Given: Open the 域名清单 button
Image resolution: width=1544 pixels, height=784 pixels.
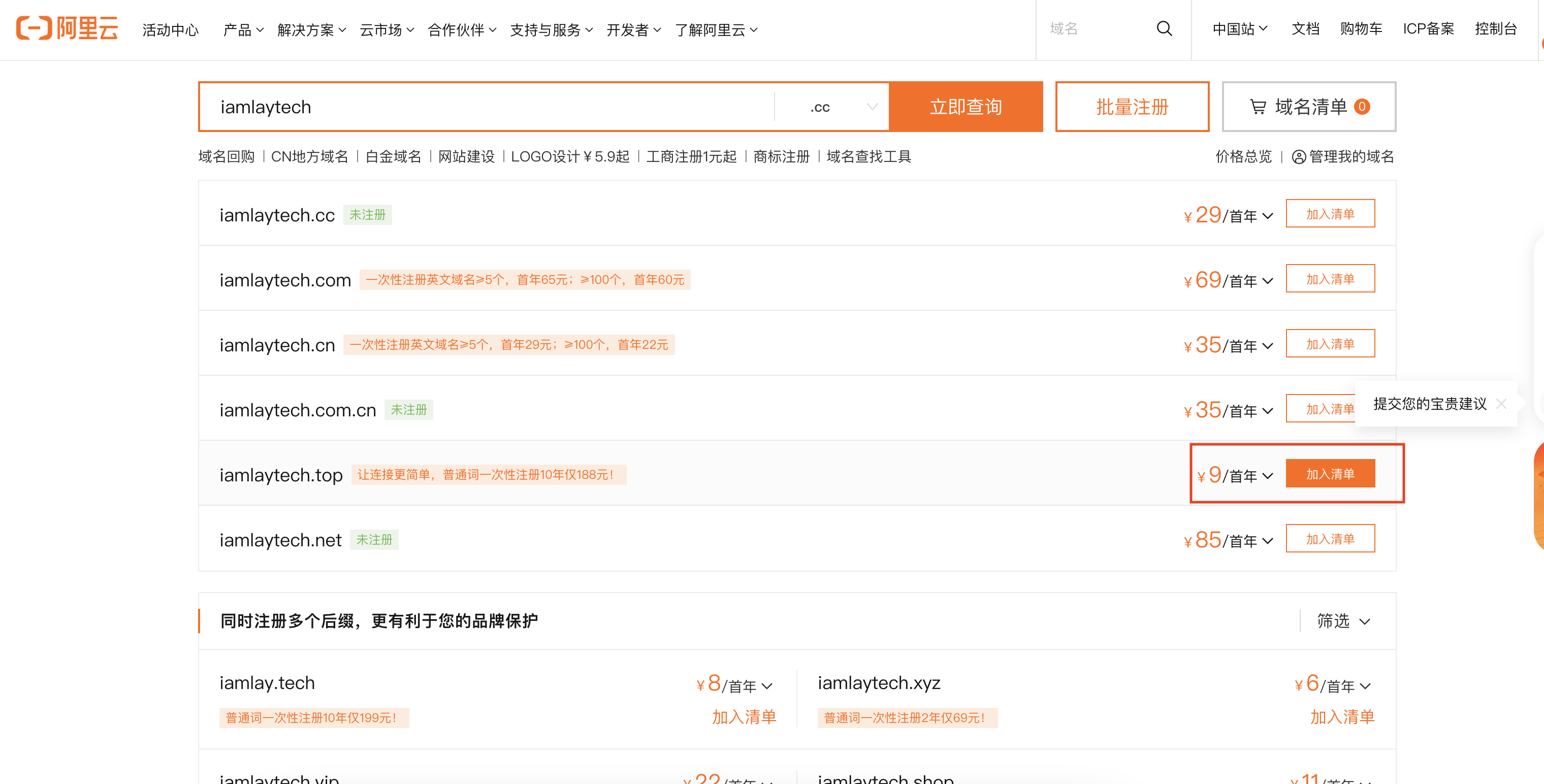Looking at the screenshot, I should (1309, 107).
